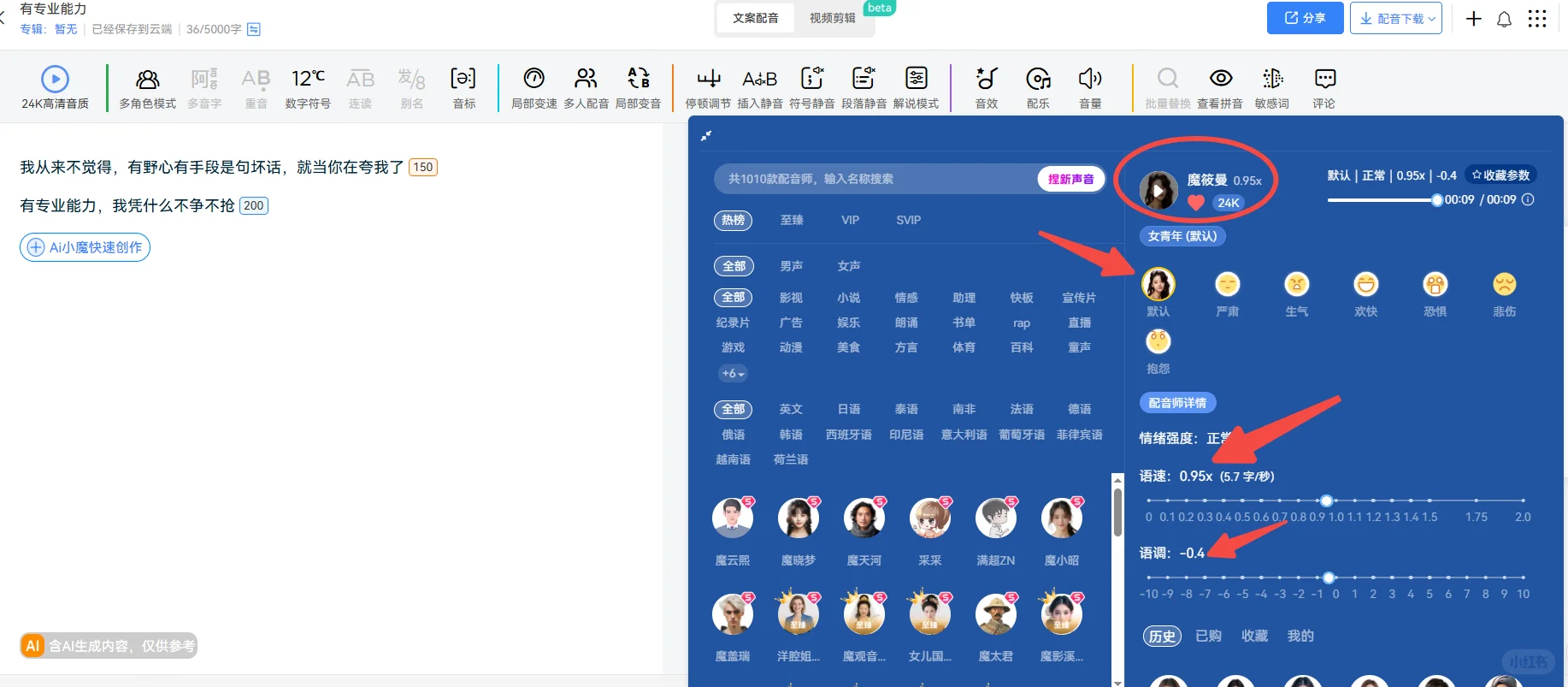Filter language by 英文
The height and width of the screenshot is (687, 1568).
tap(791, 409)
